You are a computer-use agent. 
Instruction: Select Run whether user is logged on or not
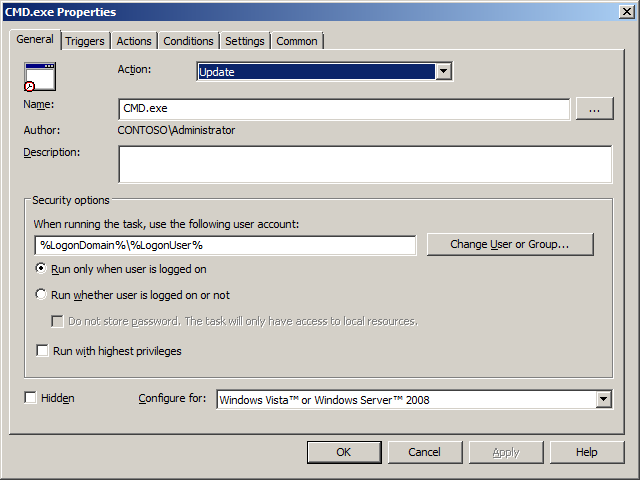coord(41,295)
